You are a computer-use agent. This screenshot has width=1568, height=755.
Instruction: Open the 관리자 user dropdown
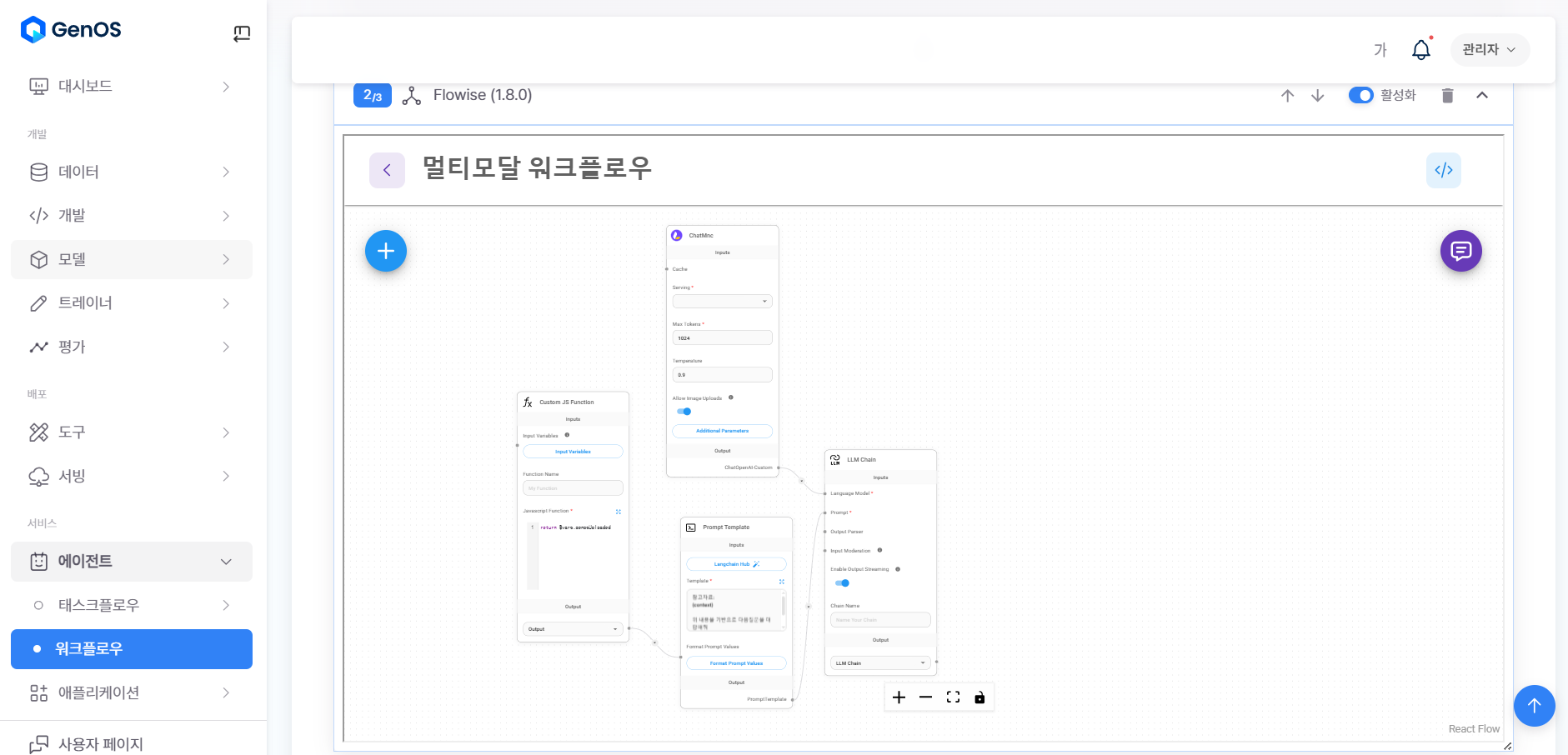point(1489,50)
